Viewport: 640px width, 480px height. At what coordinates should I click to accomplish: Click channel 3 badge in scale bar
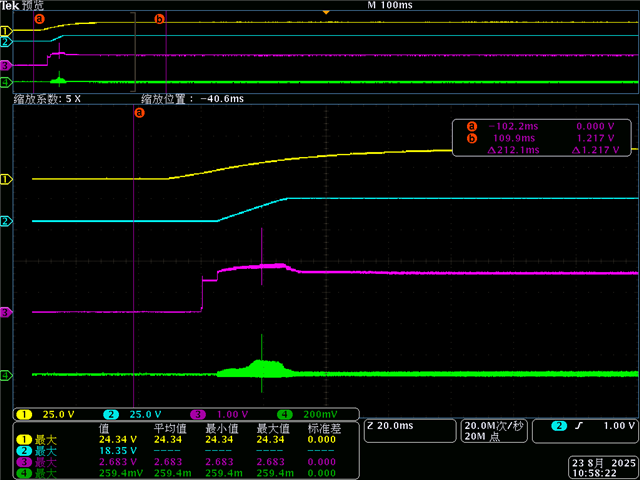coord(198,415)
